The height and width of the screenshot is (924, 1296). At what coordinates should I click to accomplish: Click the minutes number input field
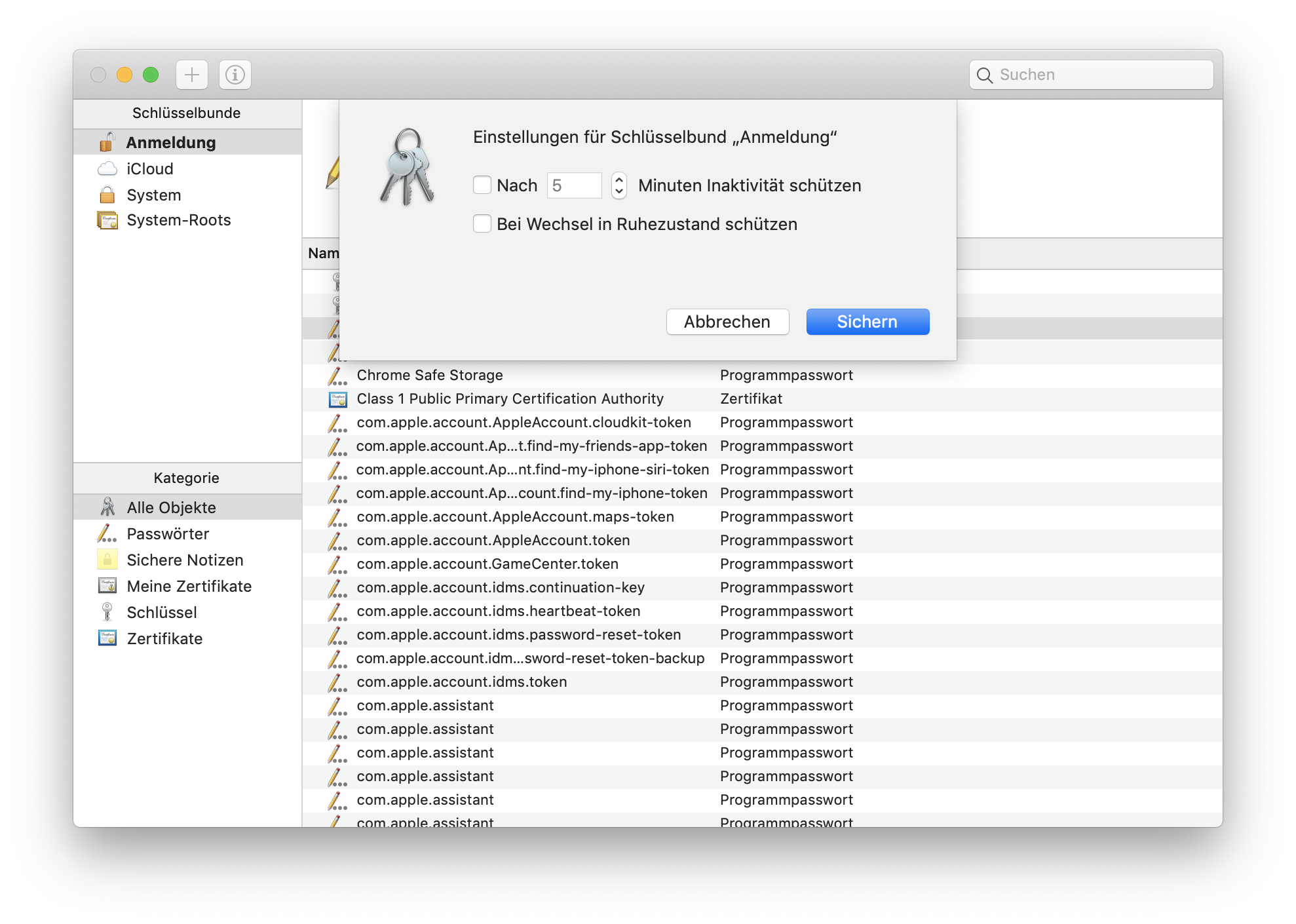coord(574,185)
